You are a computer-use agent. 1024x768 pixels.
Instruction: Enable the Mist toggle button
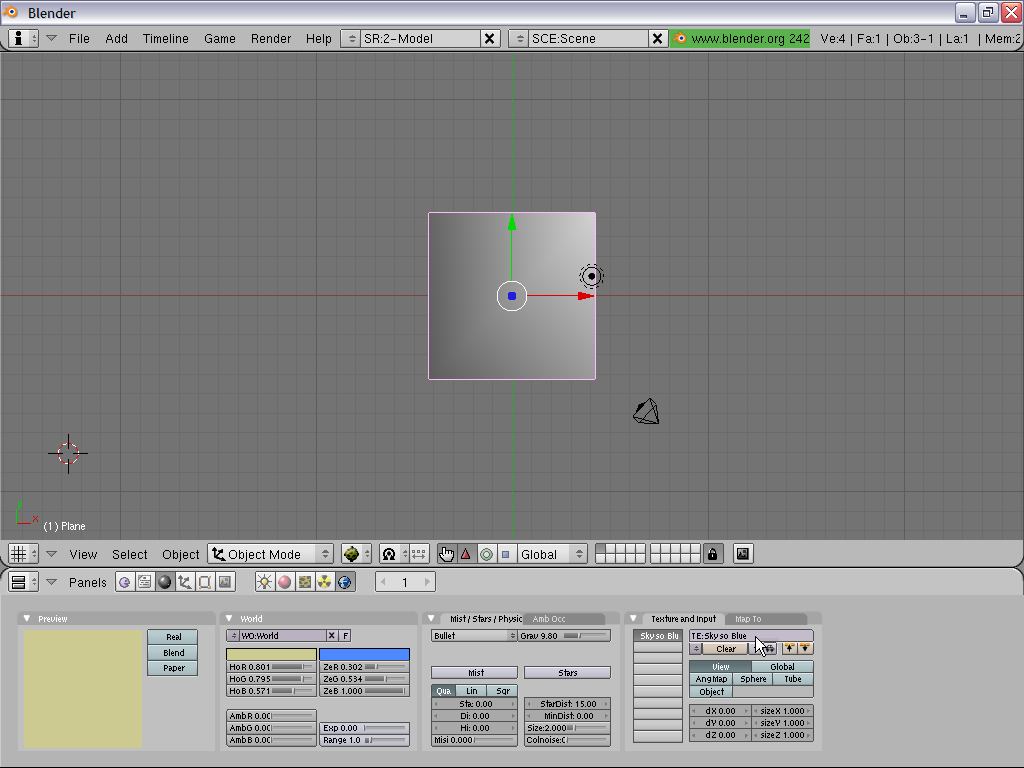[475, 673]
